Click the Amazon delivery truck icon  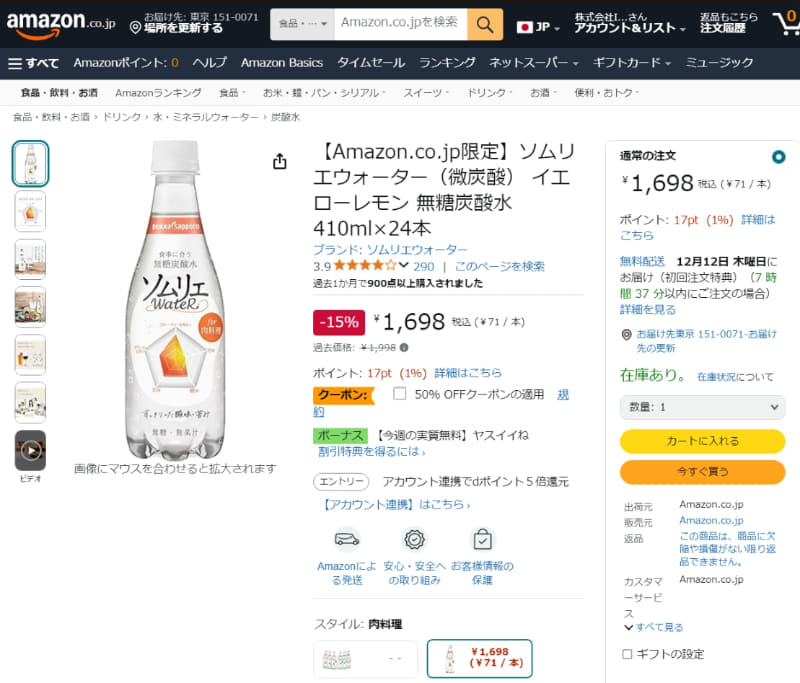[x=347, y=539]
